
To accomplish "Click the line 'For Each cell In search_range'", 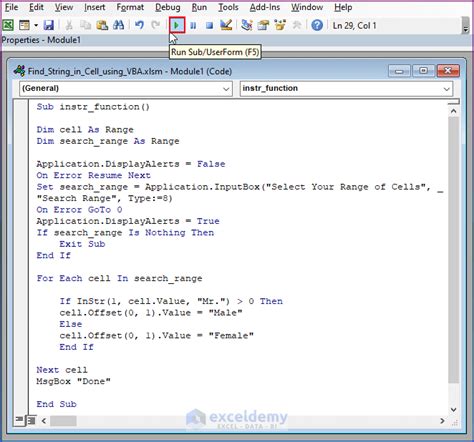I will click(x=119, y=279).
